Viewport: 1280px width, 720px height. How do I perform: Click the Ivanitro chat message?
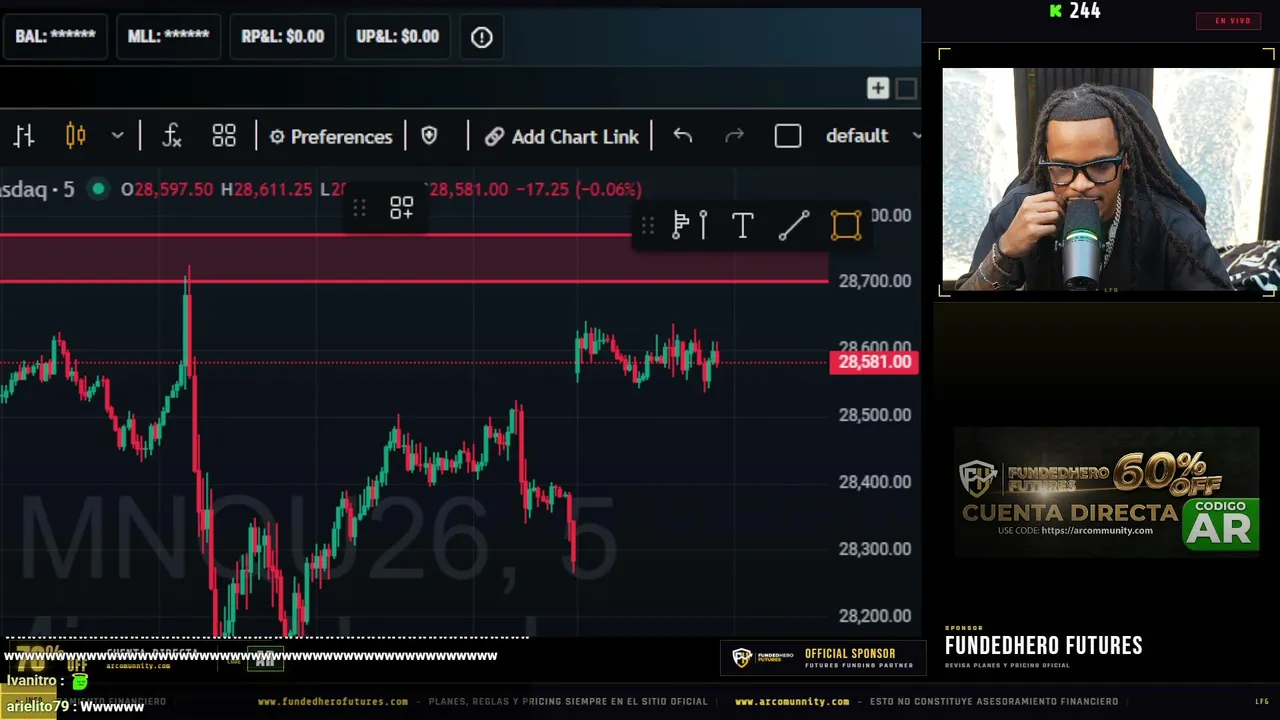pos(48,681)
